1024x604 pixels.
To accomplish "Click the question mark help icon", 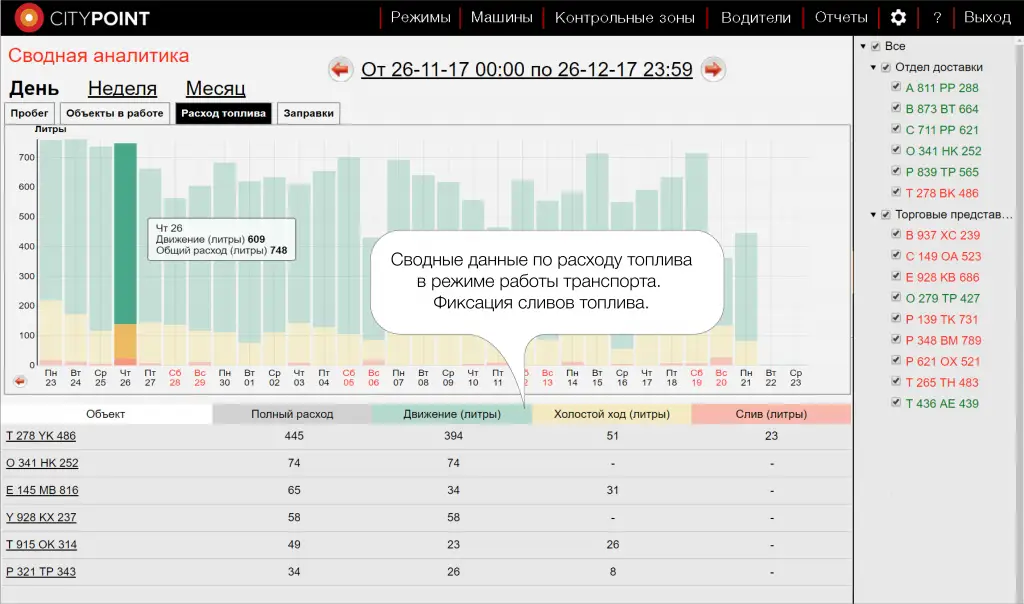I will click(937, 17).
